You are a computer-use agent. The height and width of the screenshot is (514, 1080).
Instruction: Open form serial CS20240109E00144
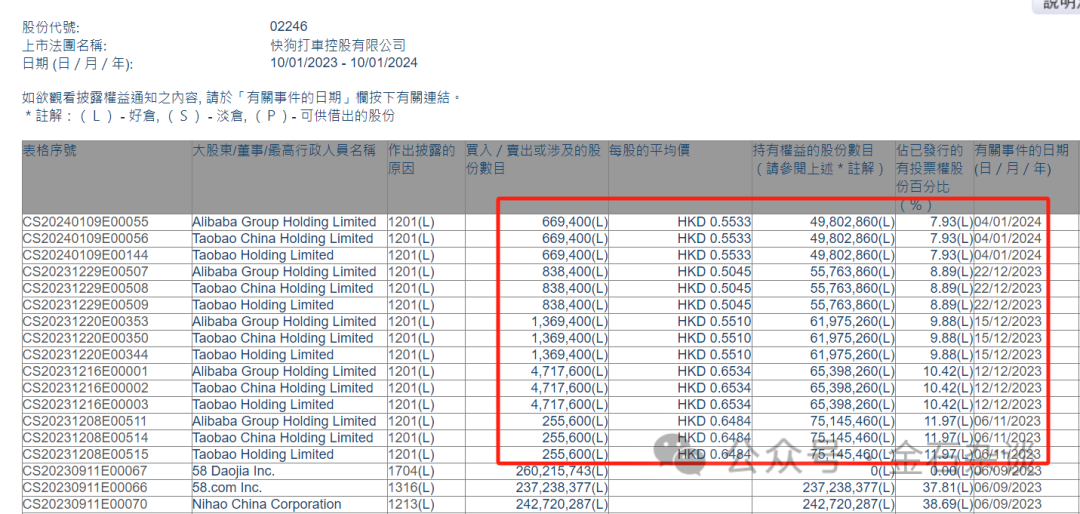click(86, 256)
